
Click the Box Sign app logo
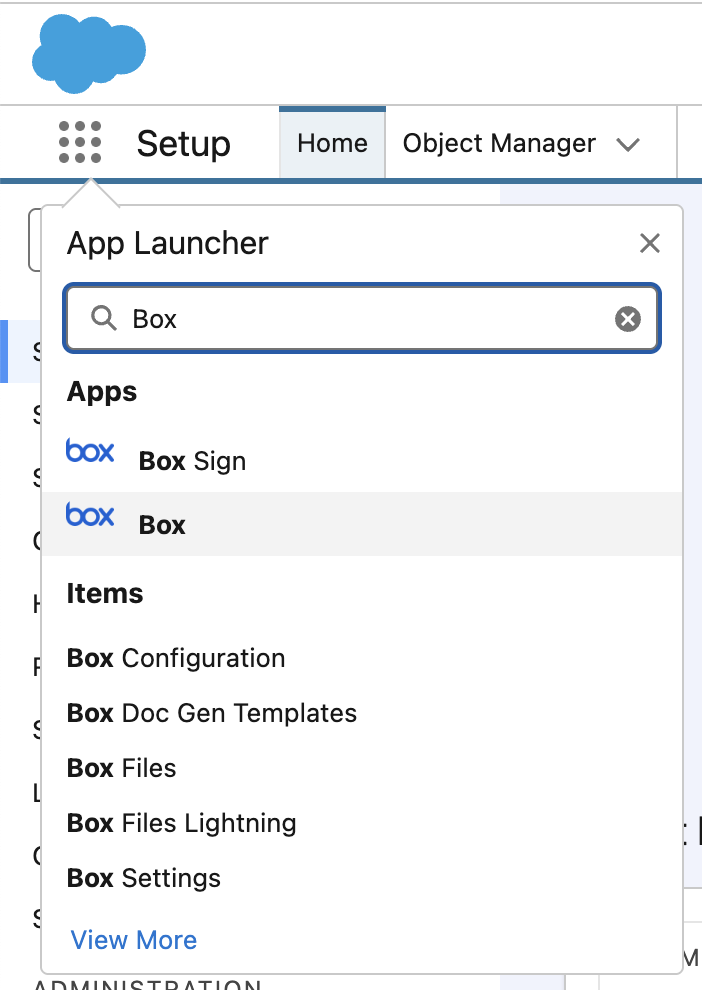coord(90,452)
